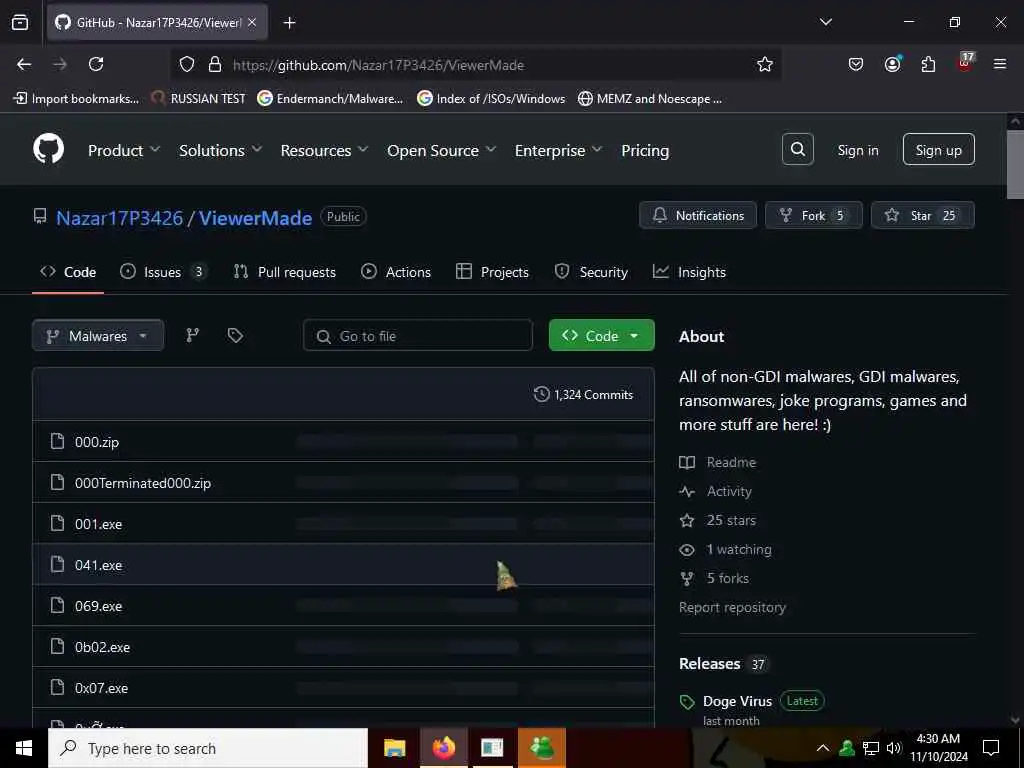Expand the Open Source menu
This screenshot has width=1024, height=768.
click(441, 150)
